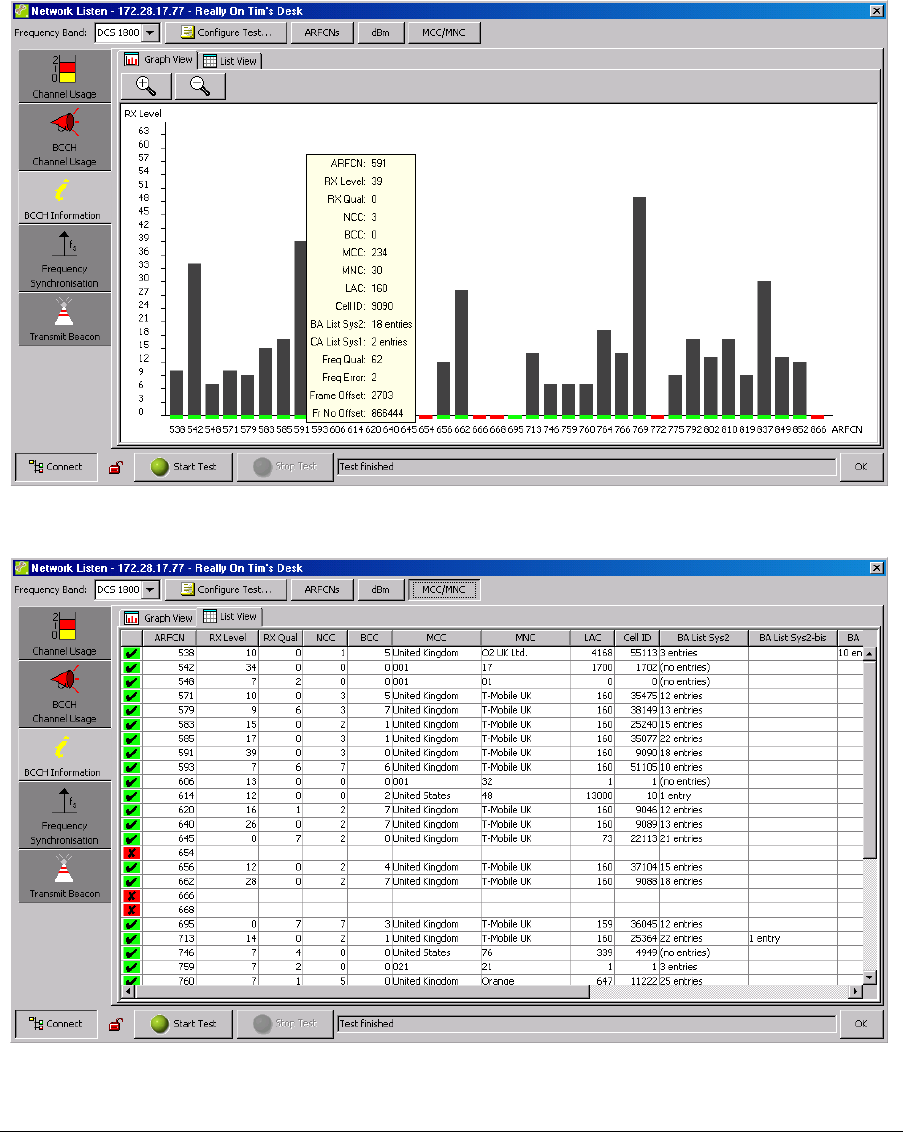
Task: Click Start Test in lower window
Action: point(183,1024)
